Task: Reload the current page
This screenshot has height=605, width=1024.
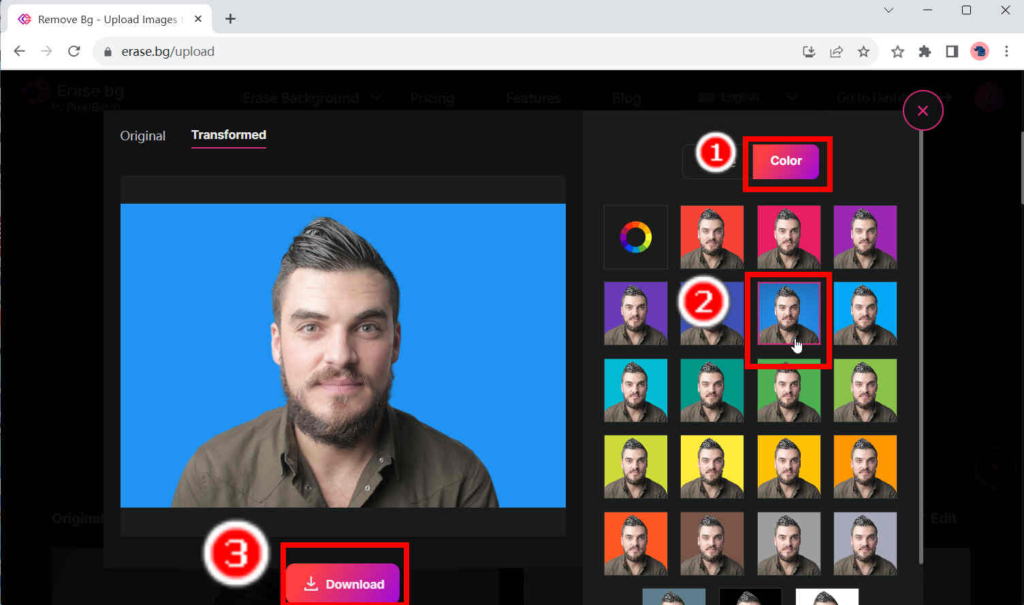Action: (73, 51)
